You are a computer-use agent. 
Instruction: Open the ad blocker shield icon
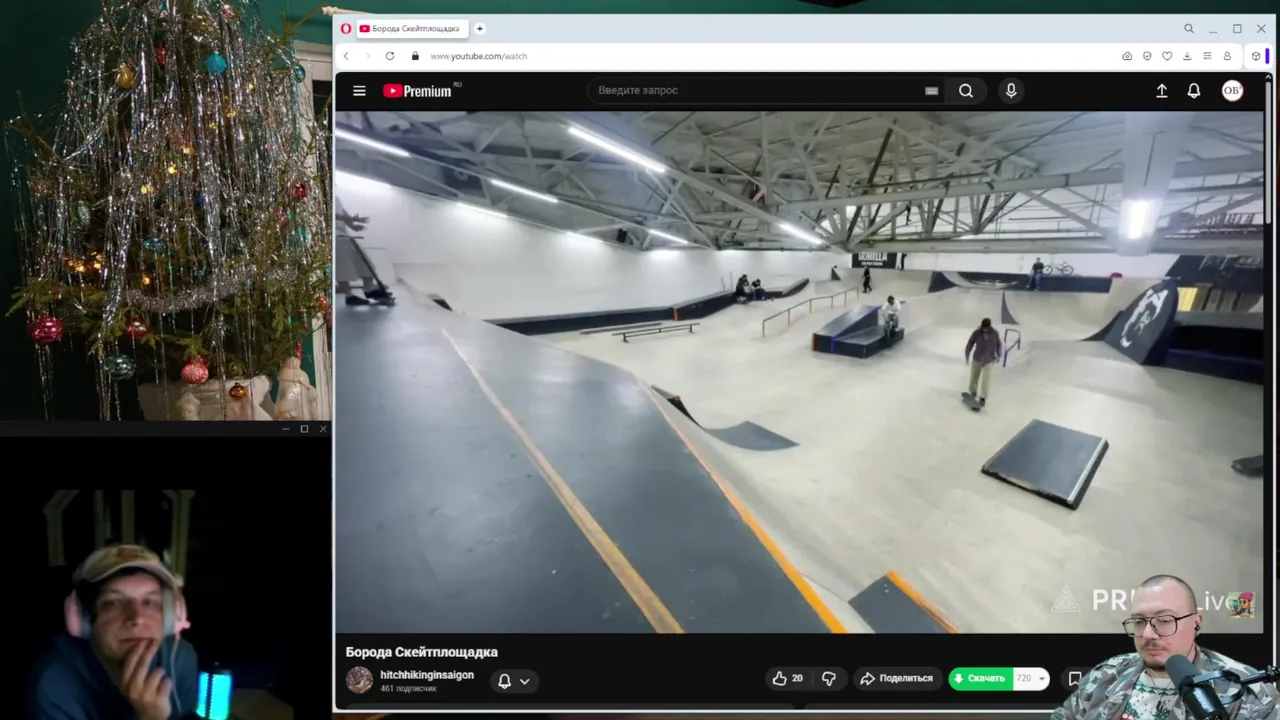point(1147,56)
